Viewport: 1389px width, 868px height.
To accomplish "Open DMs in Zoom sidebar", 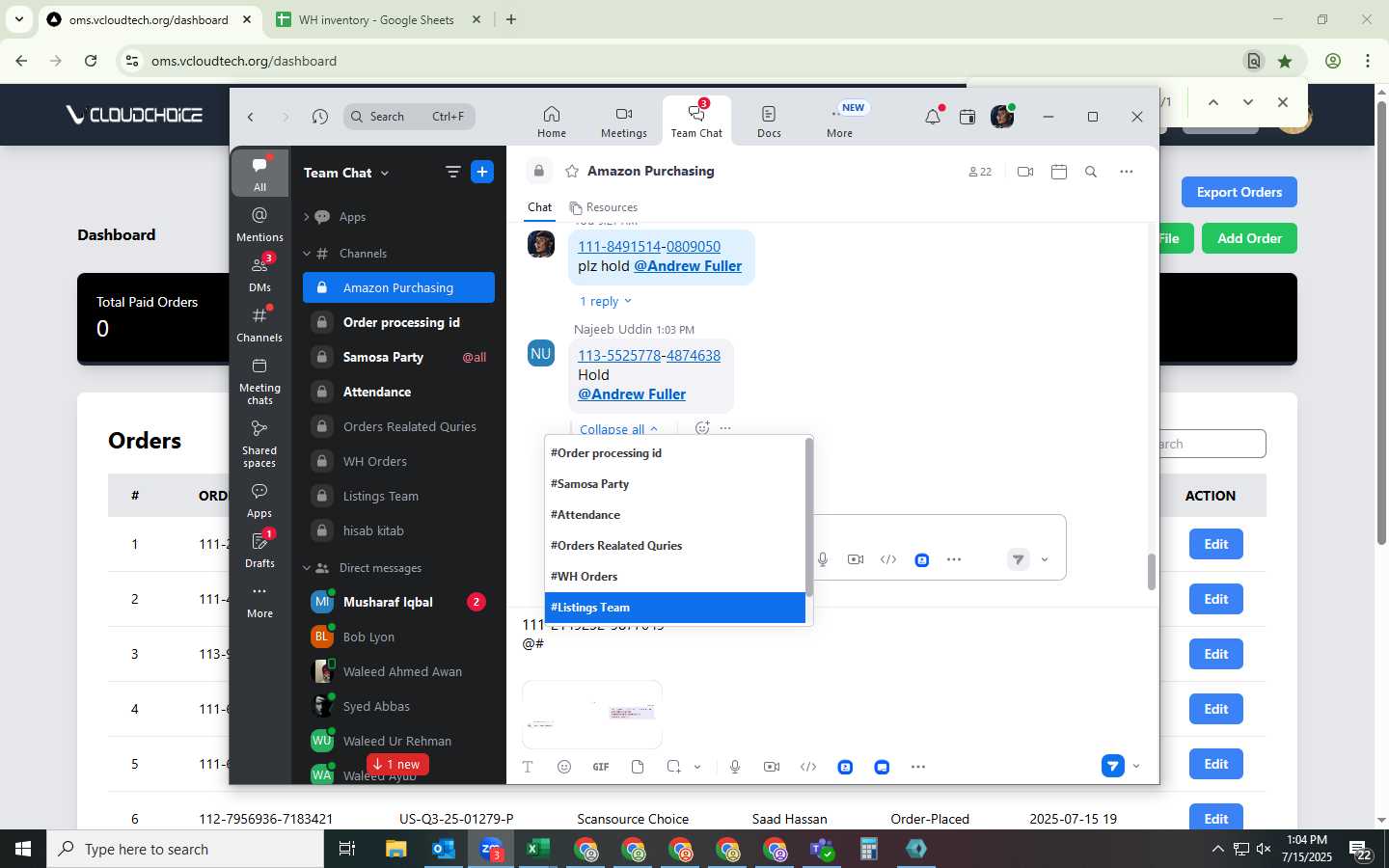I will [x=259, y=274].
